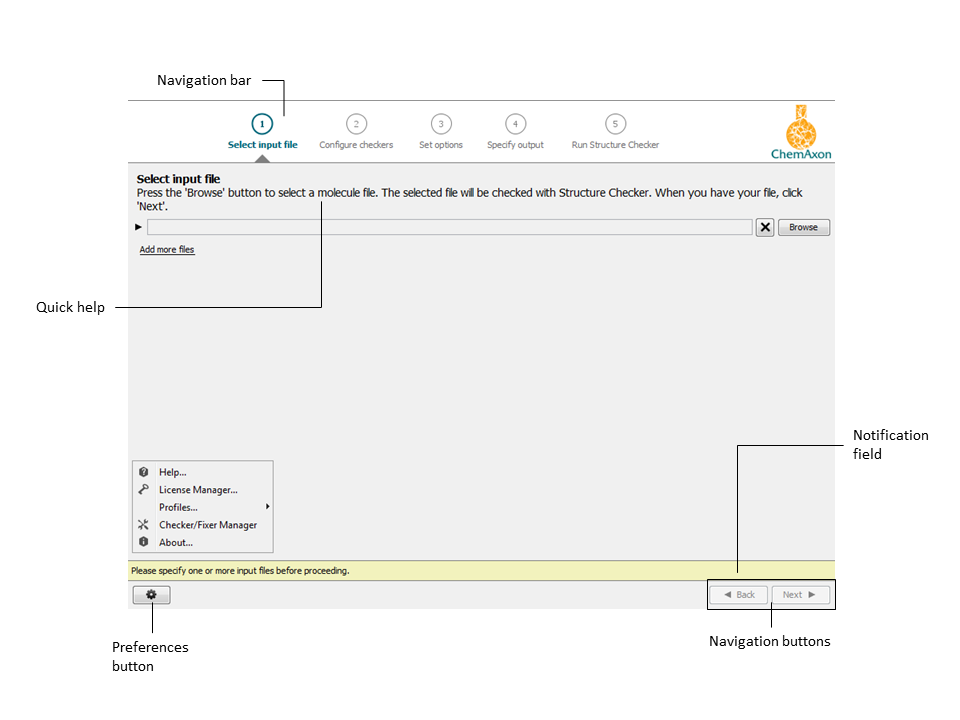Select step 3 Set options circle
The image size is (960, 720).
(440, 123)
